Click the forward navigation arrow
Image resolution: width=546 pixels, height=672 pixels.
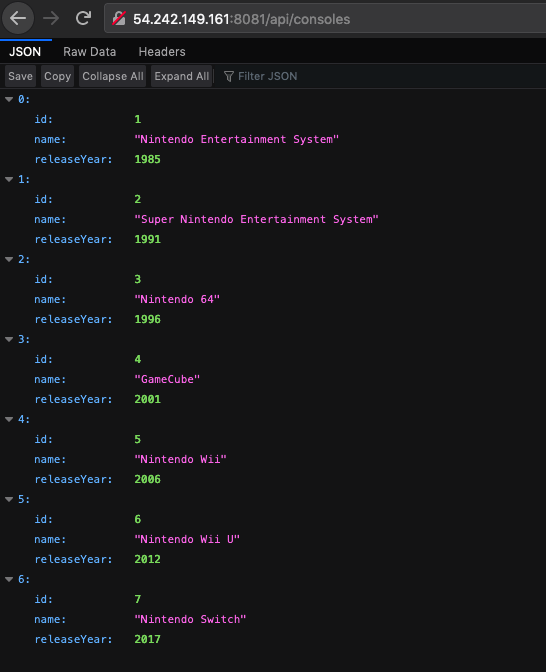coord(51,18)
